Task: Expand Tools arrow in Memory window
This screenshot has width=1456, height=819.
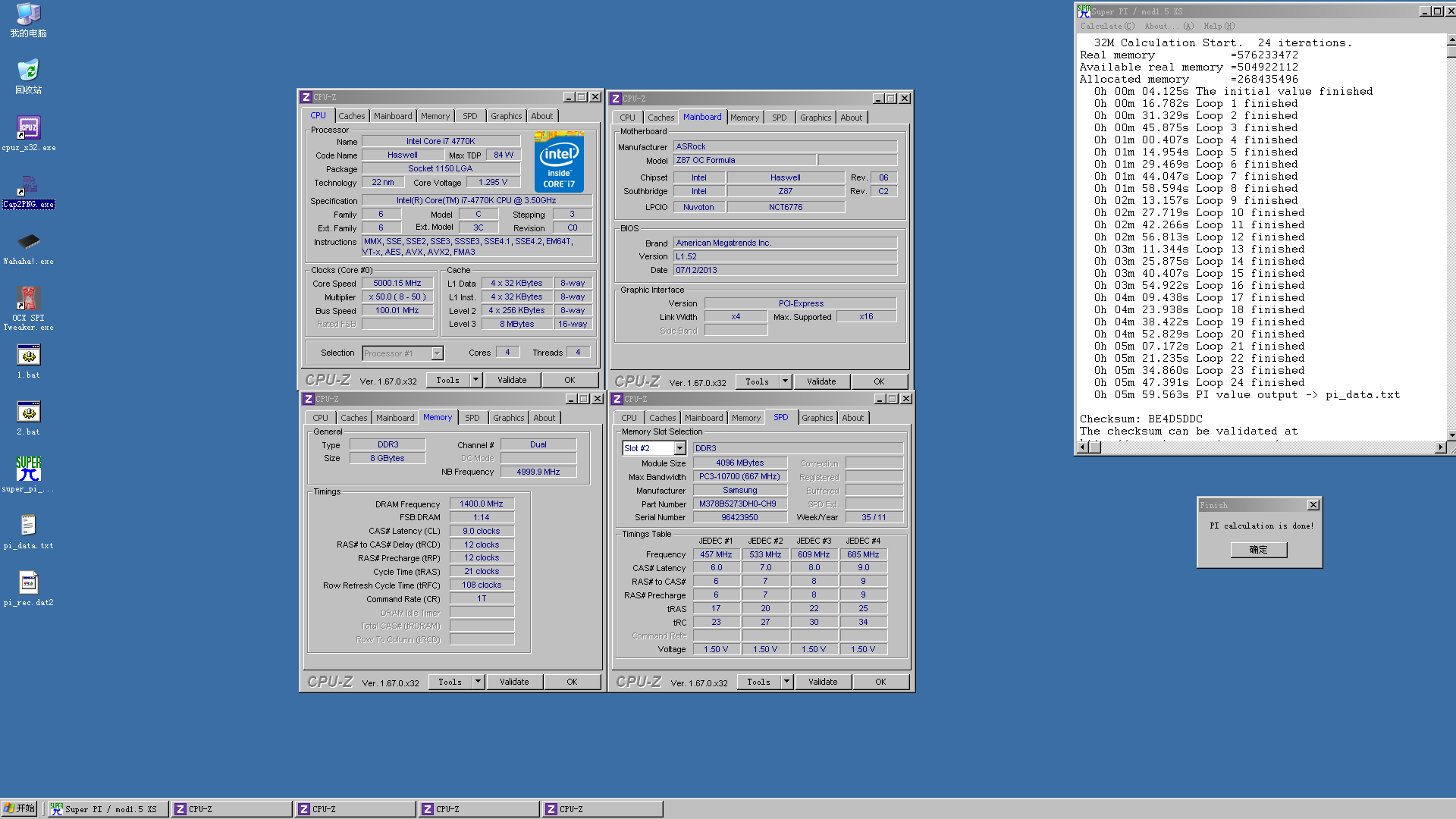Action: (x=478, y=682)
